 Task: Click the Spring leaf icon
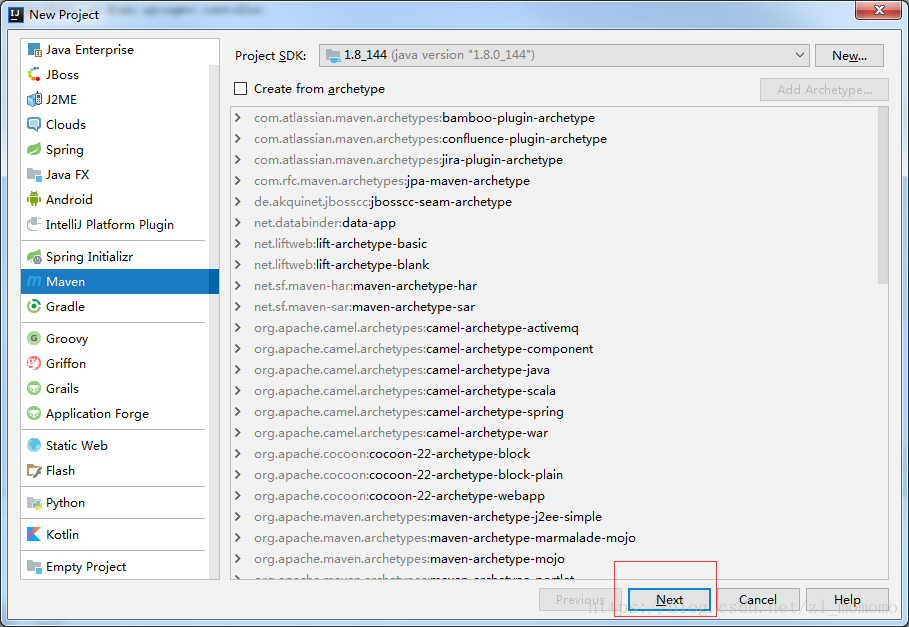[34, 150]
